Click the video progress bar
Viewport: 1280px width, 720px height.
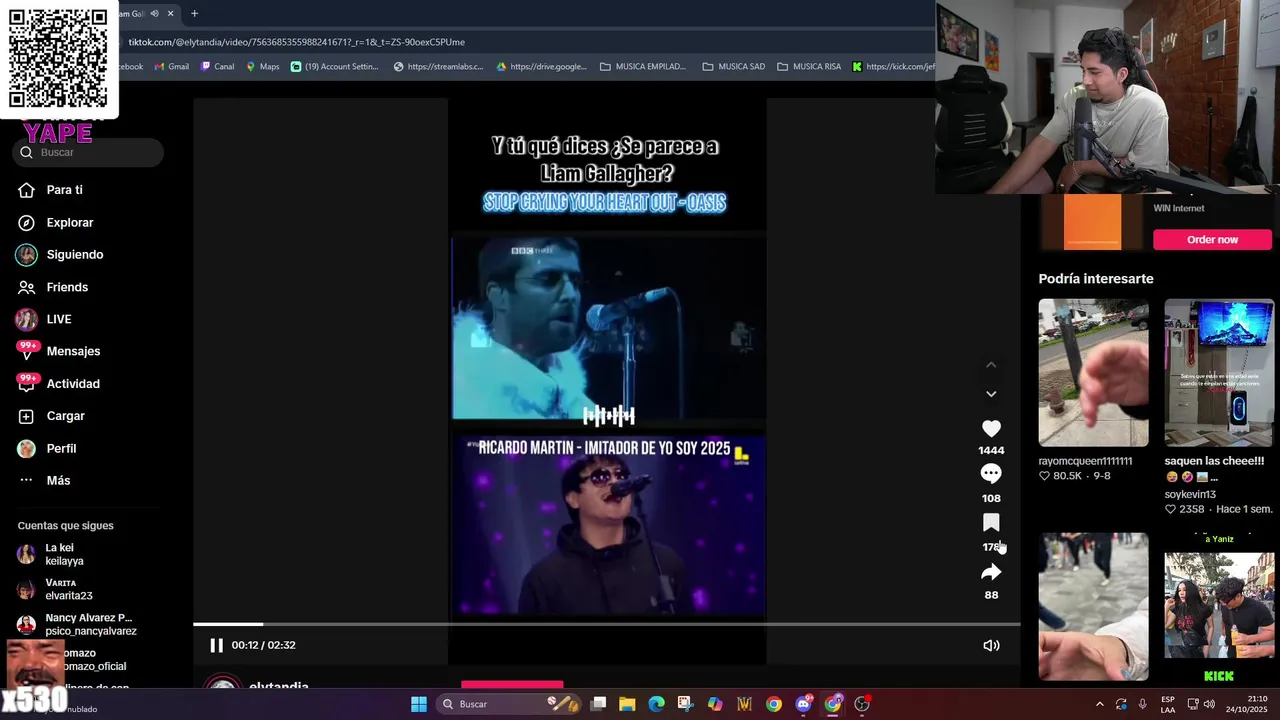click(x=607, y=624)
